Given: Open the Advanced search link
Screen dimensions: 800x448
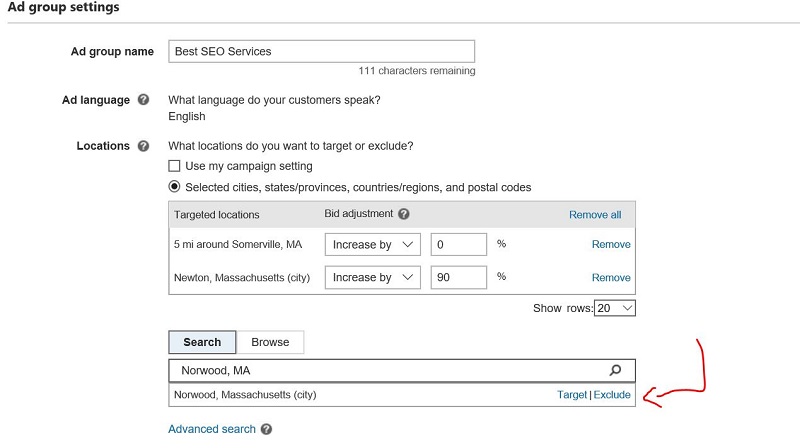Looking at the screenshot, I should pyautogui.click(x=212, y=429).
